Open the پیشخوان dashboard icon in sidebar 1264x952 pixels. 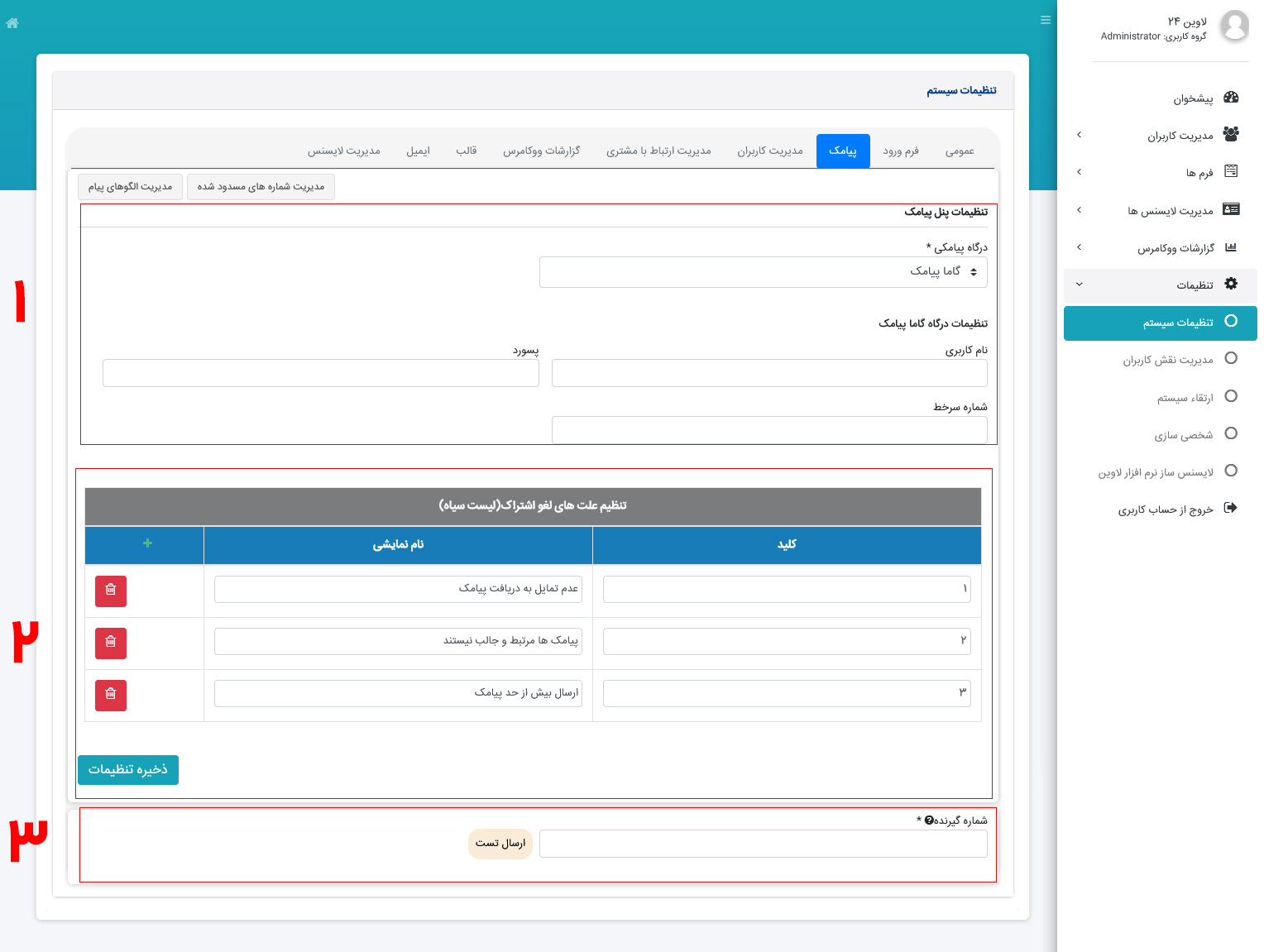(x=1232, y=98)
